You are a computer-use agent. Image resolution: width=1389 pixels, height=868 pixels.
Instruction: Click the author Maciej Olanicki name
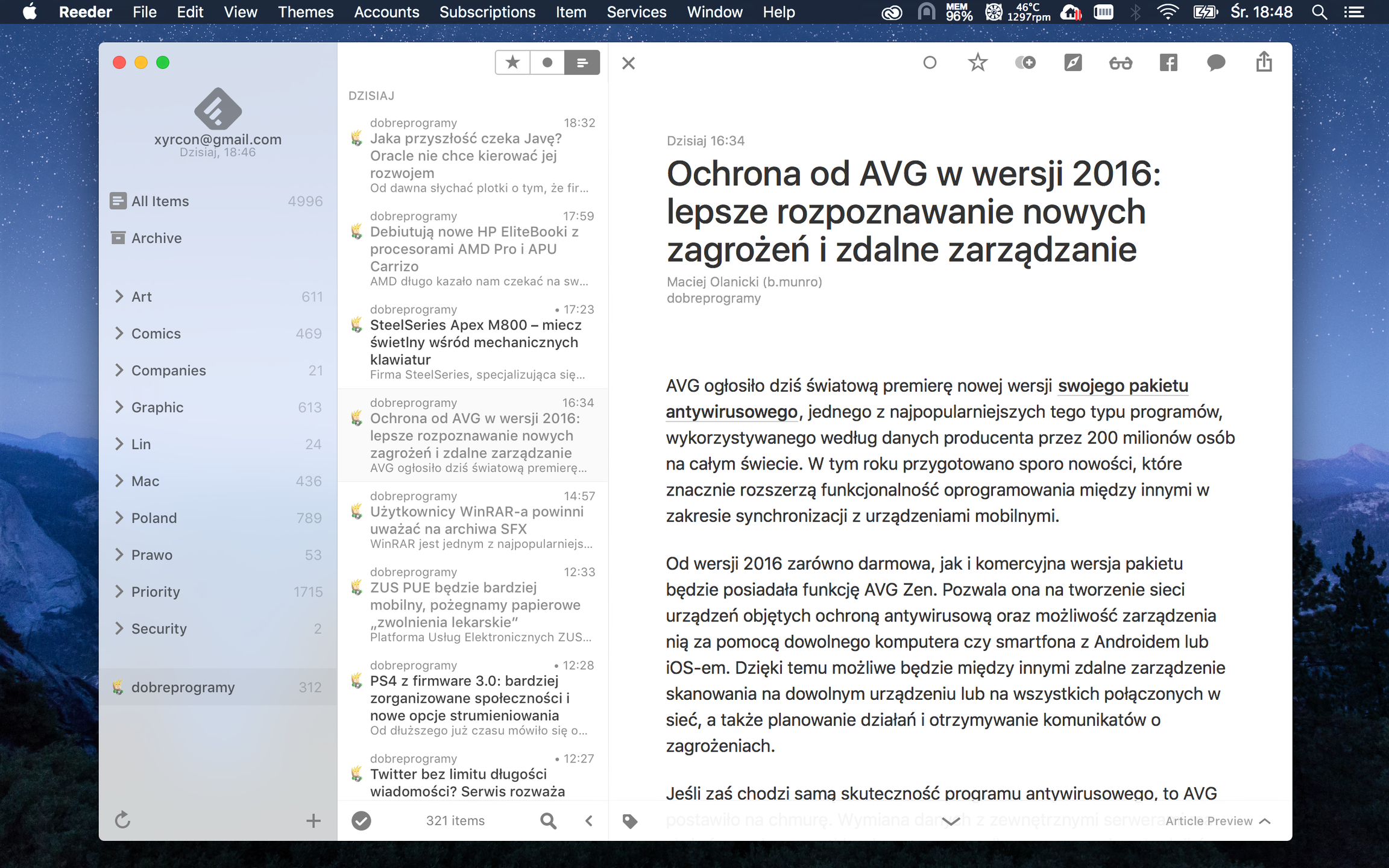coord(744,281)
